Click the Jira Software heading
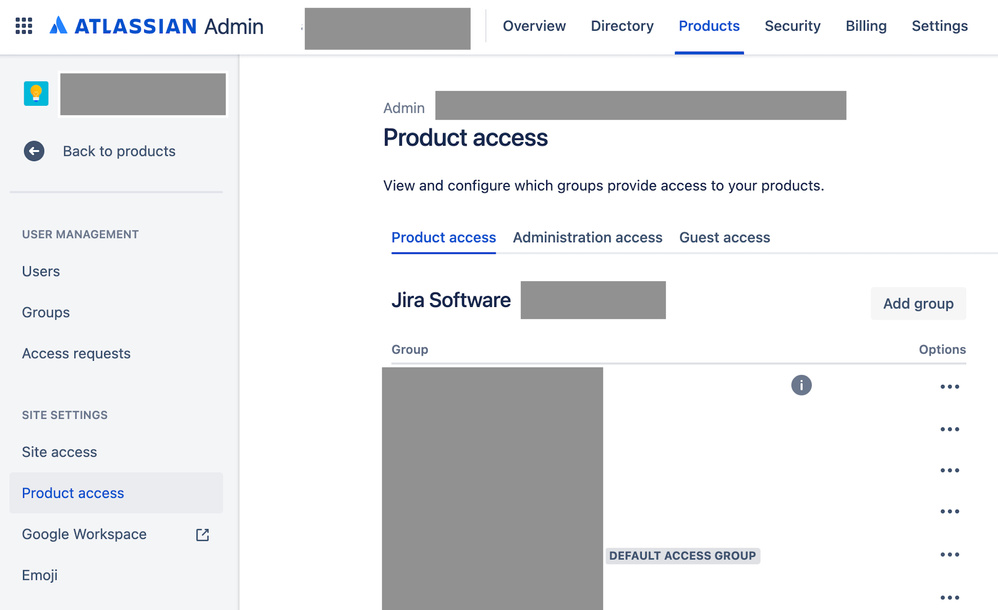The image size is (998, 610). pos(451,300)
